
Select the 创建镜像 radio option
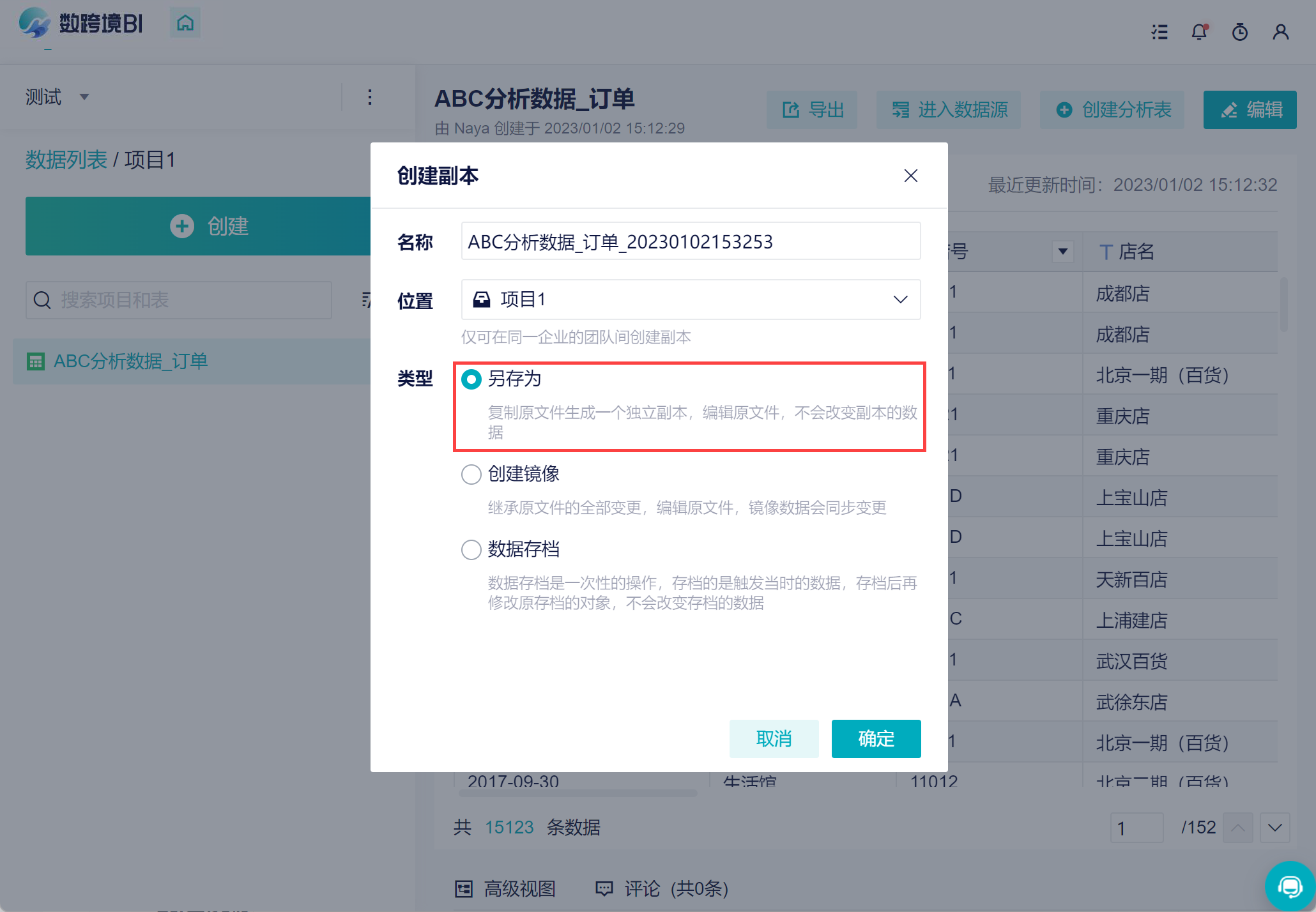471,475
